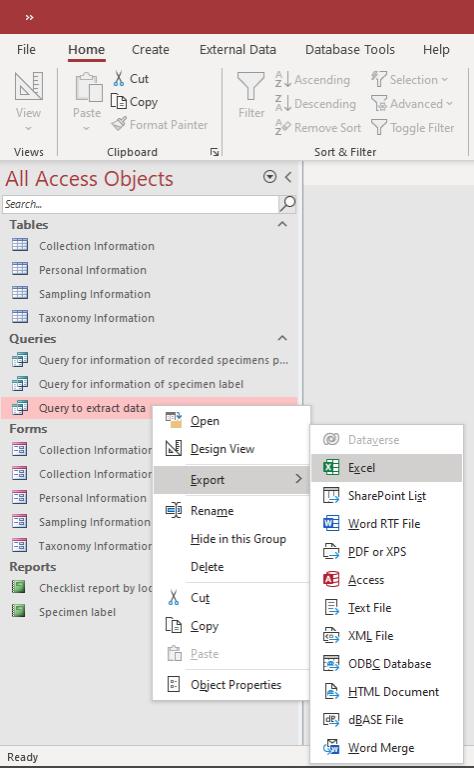This screenshot has height=768, width=474.
Task: Open Object Properties from context menu
Action: (231, 685)
